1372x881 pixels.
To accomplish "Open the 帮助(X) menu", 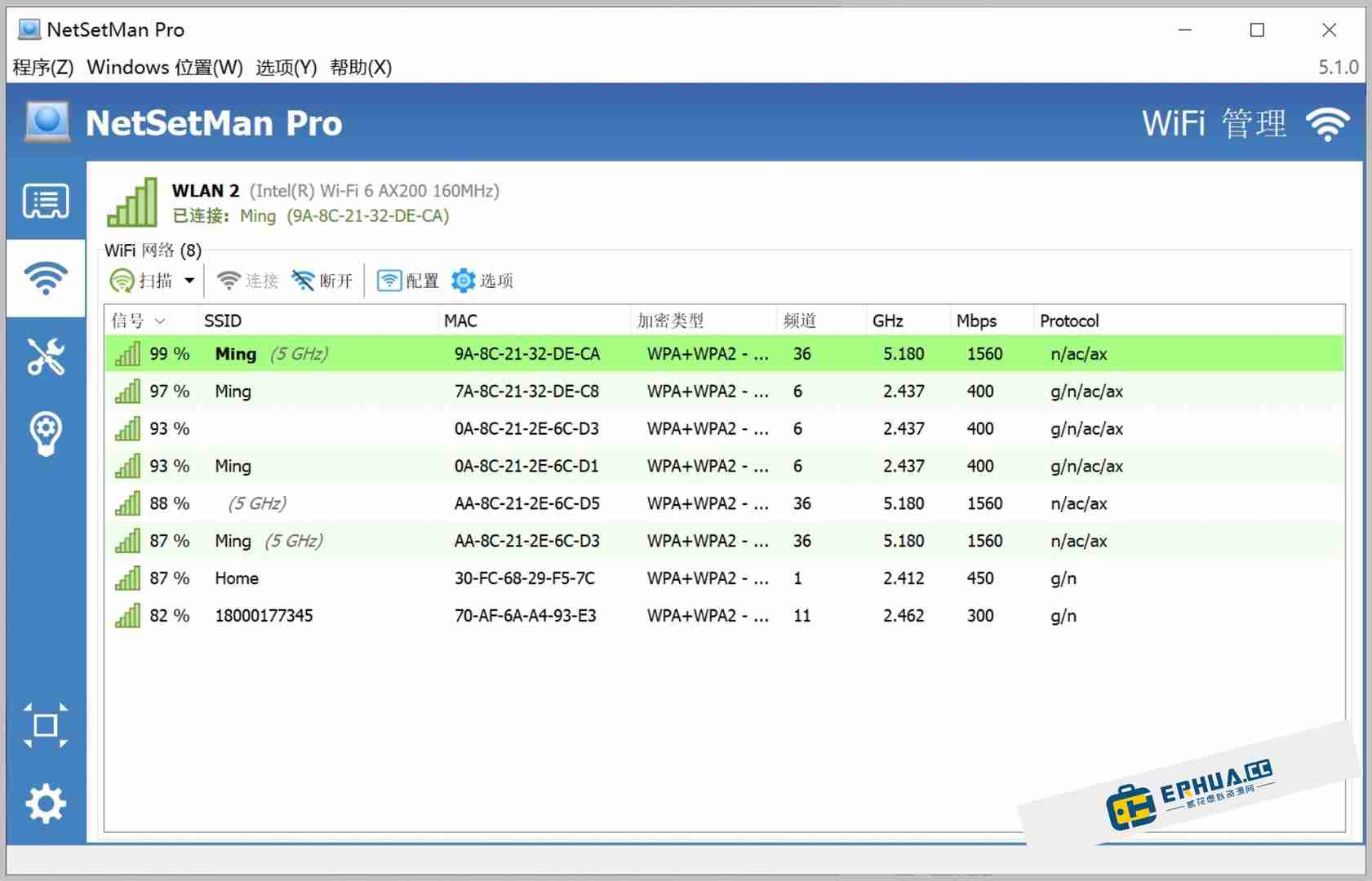I will (361, 67).
